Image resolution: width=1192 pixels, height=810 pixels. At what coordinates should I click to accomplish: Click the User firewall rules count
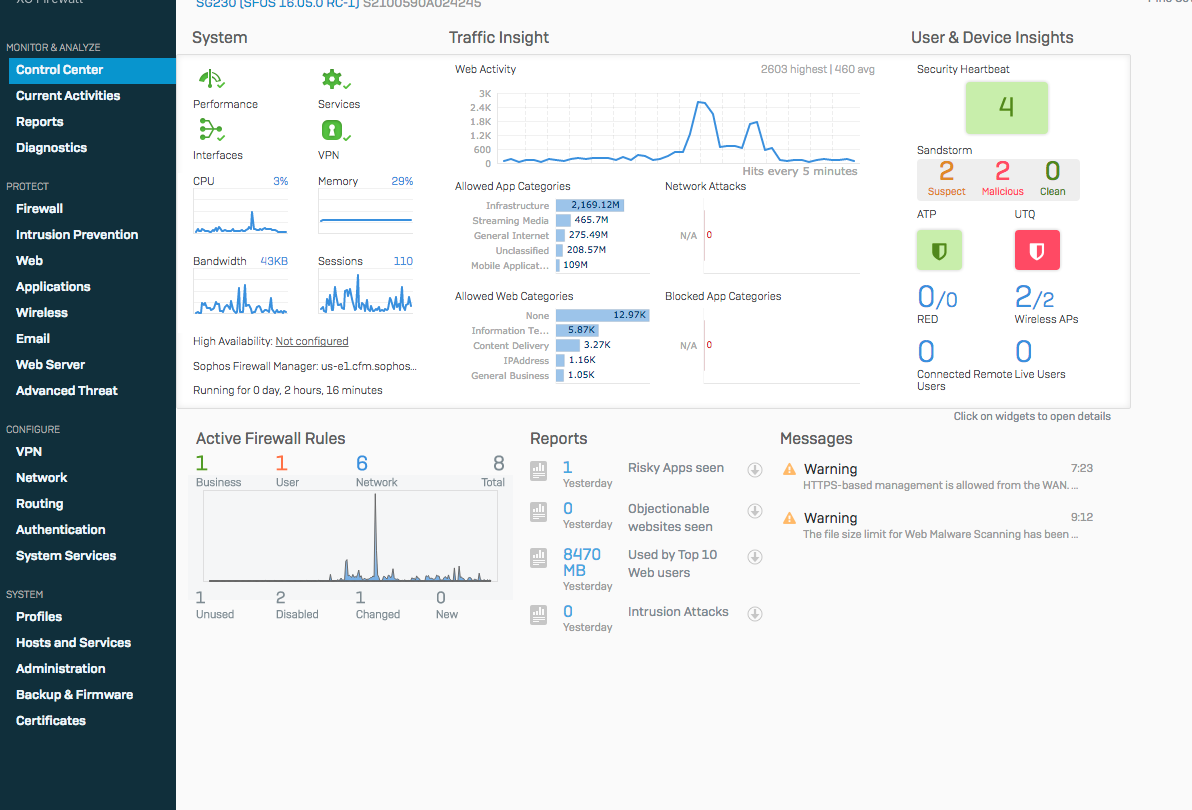pos(281,464)
